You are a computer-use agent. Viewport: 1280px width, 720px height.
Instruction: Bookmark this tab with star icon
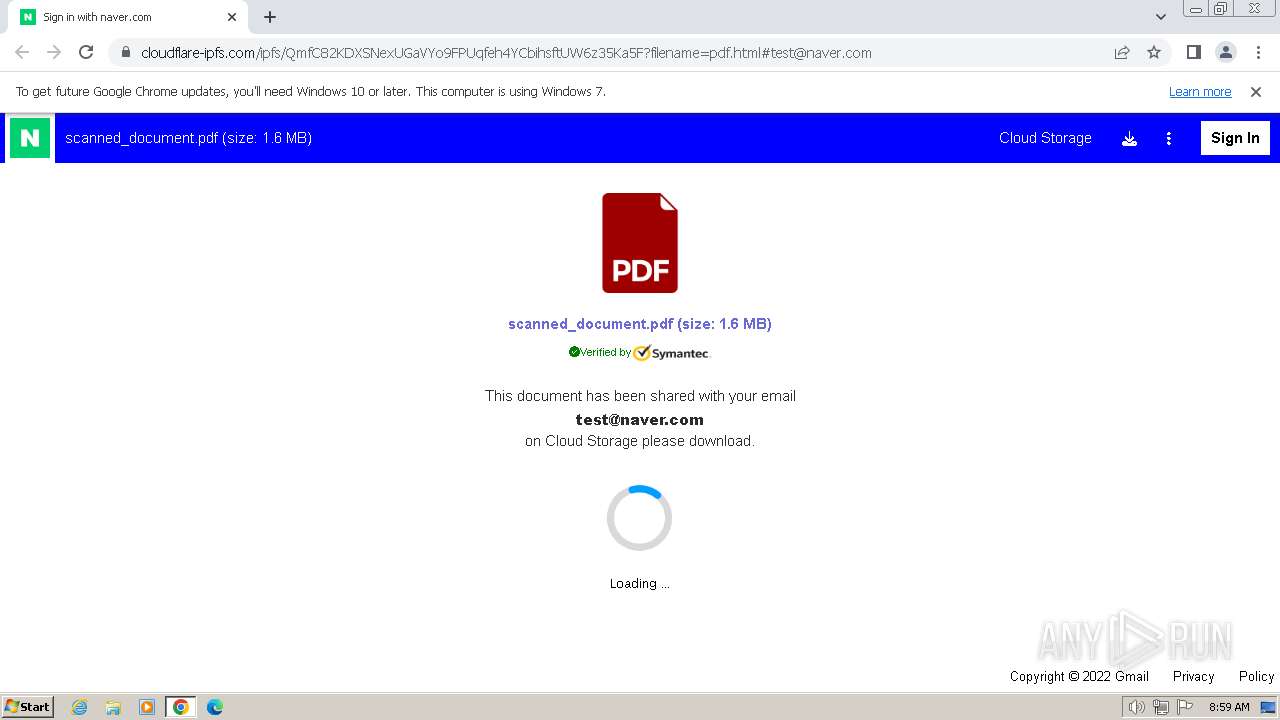tap(1154, 52)
